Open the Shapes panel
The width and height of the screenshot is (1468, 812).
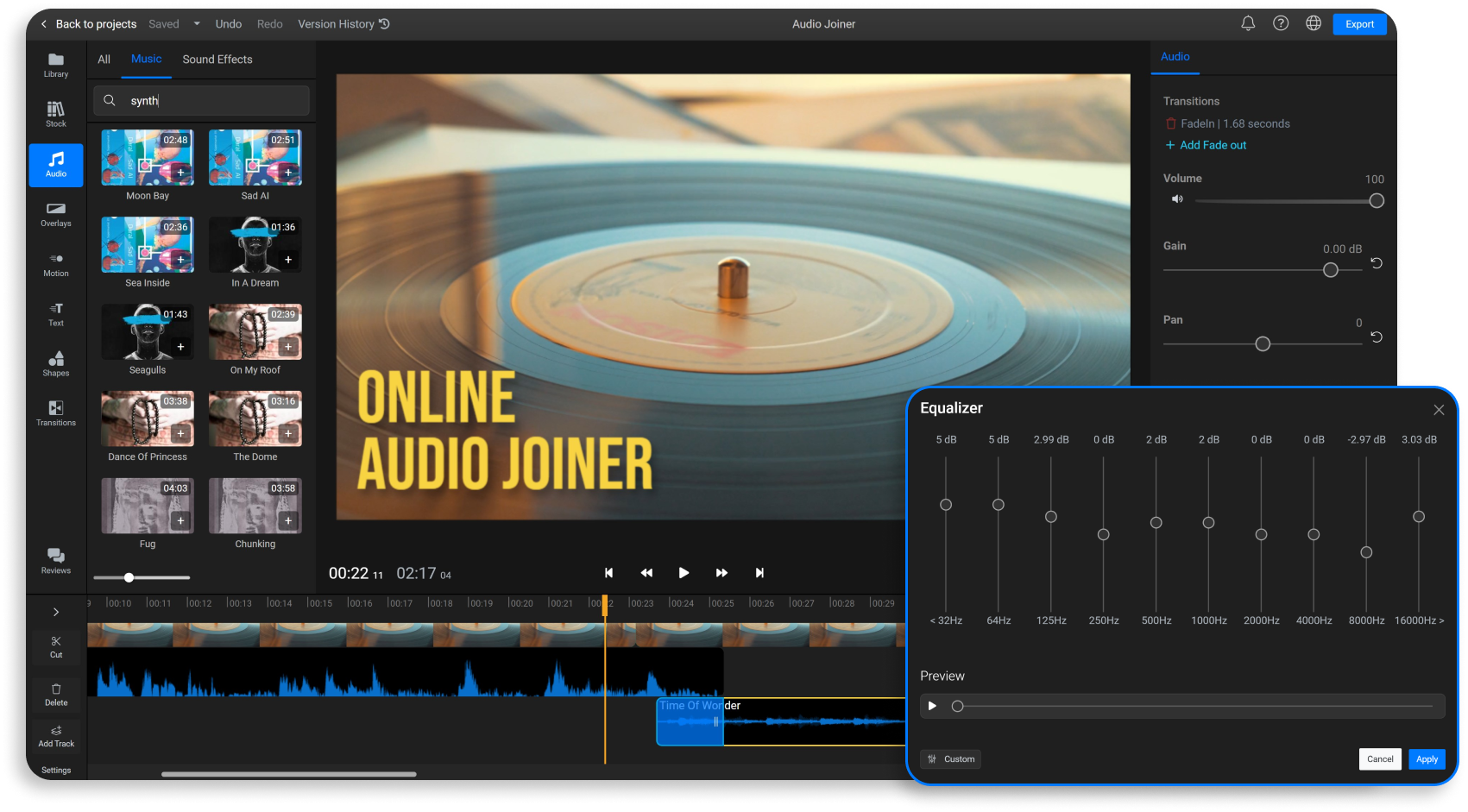tap(55, 362)
